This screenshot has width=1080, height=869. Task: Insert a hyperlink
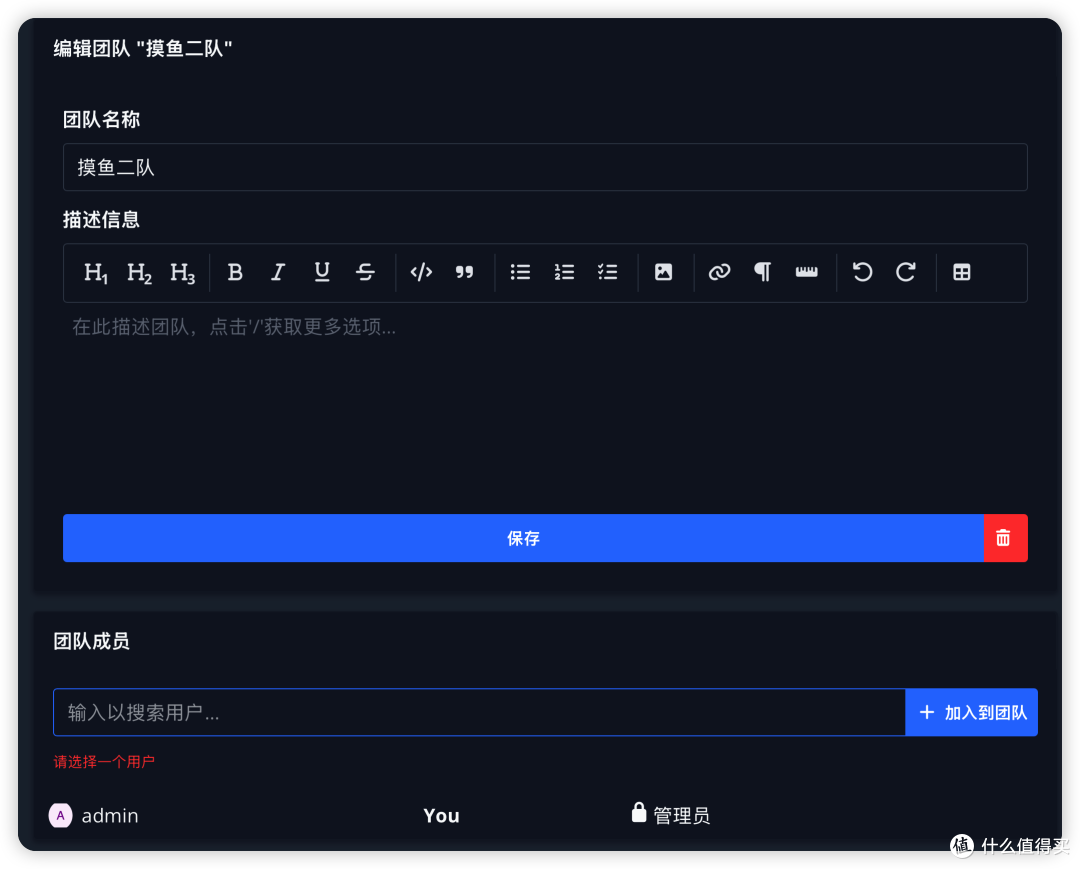click(x=719, y=273)
